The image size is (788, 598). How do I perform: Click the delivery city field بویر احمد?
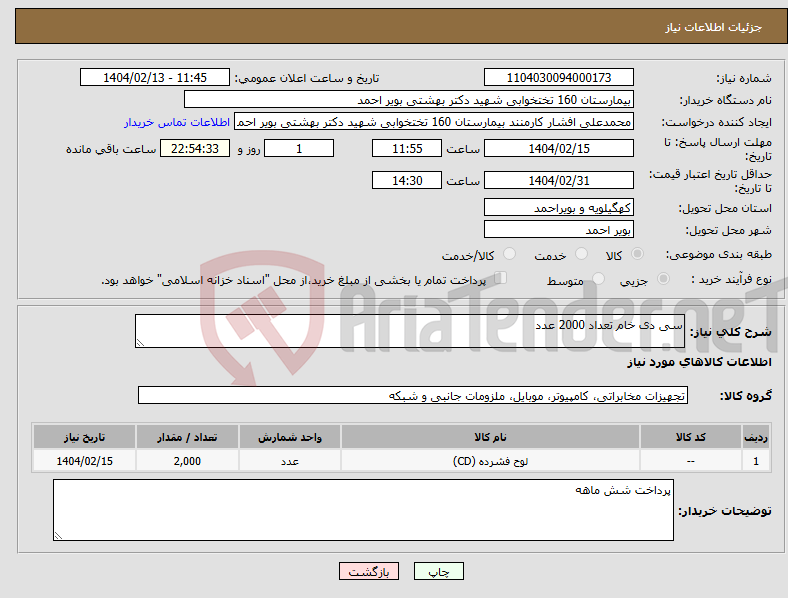[x=558, y=229]
